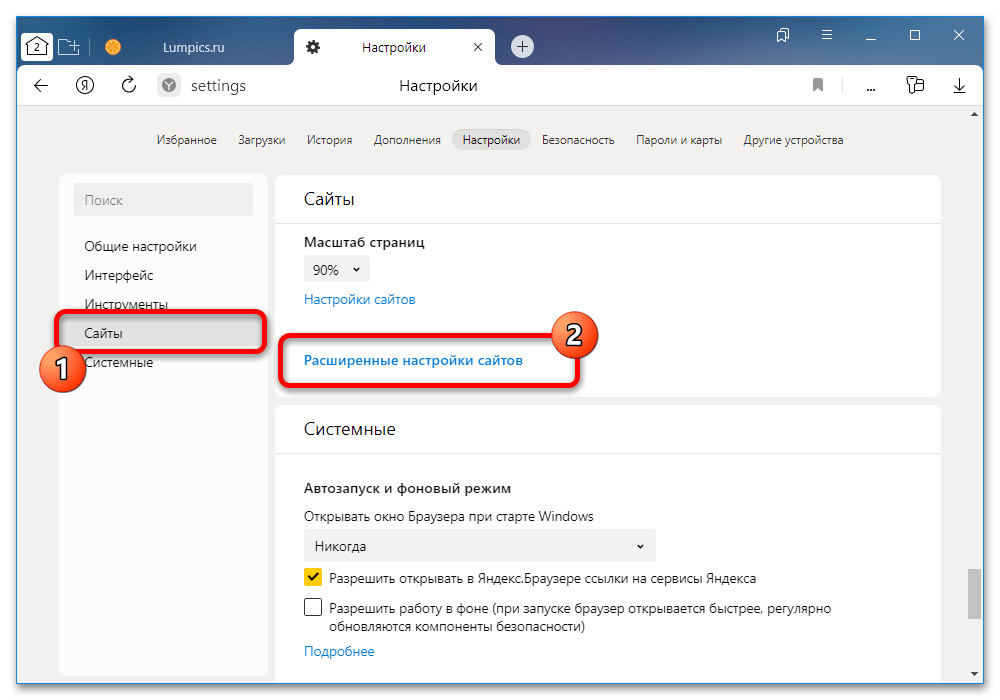
Task: Click the gear icon on Настройки tab
Action: coord(313,47)
